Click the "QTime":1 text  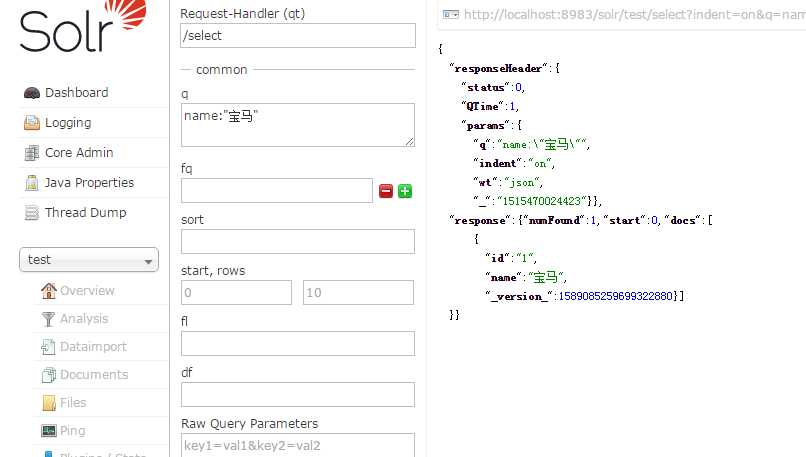tap(490, 106)
